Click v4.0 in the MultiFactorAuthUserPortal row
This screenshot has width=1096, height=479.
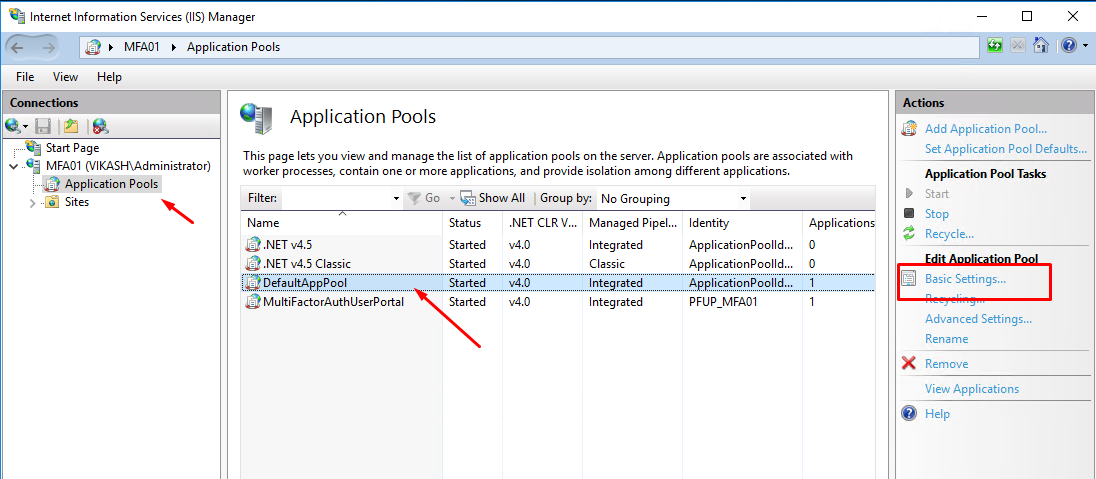[519, 302]
